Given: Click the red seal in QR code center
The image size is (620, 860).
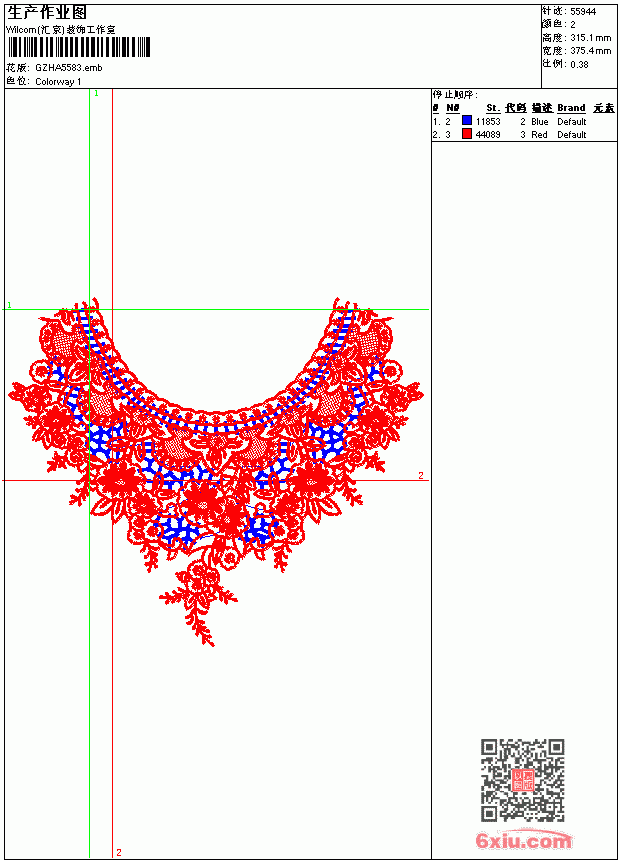Looking at the screenshot, I should click(523, 780).
